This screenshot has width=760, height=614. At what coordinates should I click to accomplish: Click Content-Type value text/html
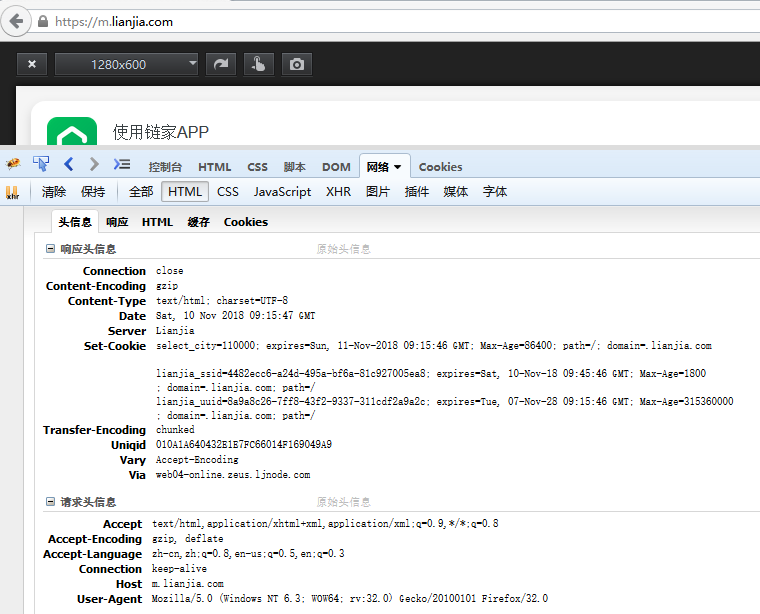click(222, 300)
